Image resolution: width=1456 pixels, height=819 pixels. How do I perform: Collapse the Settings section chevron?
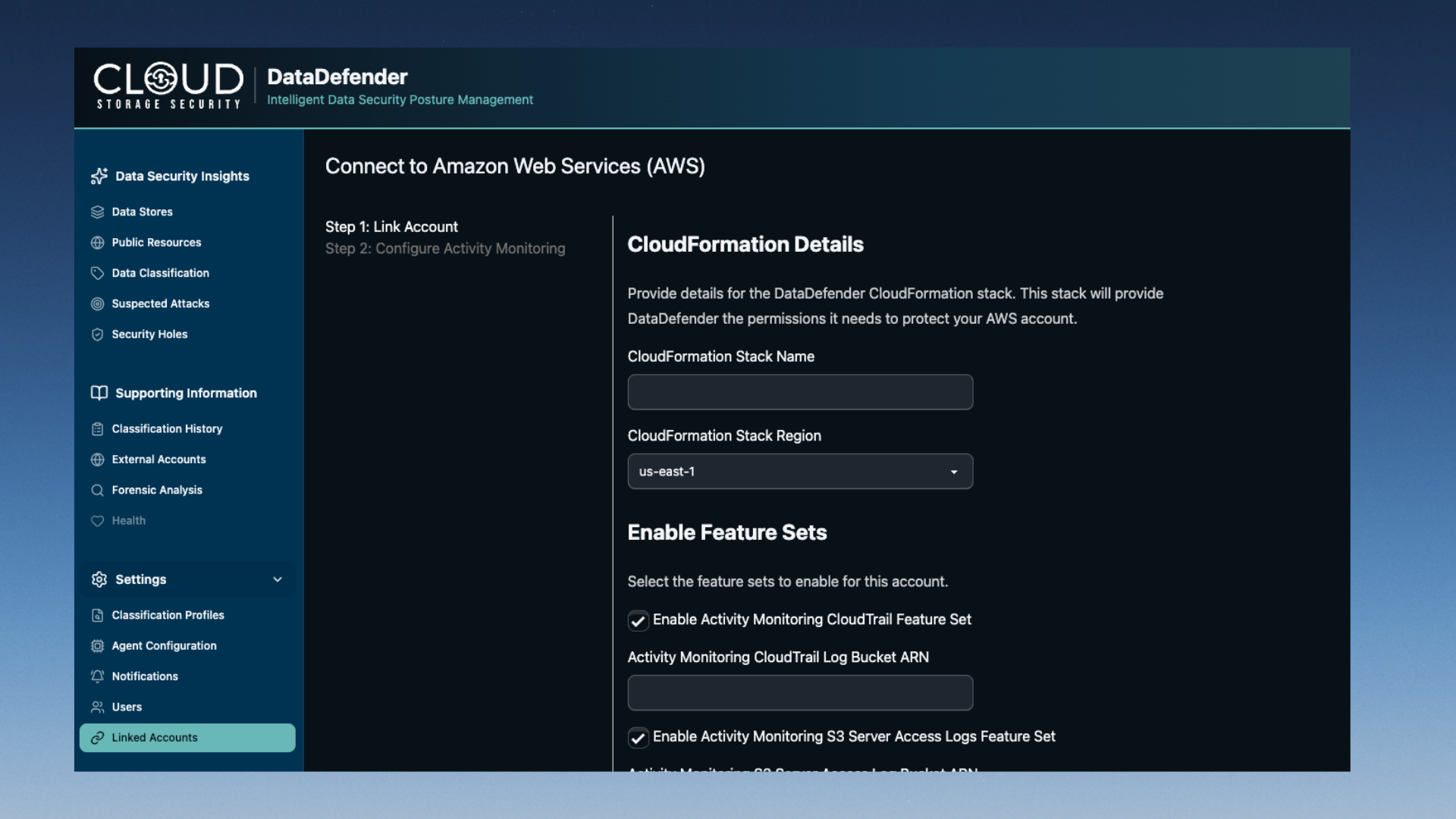click(x=278, y=579)
